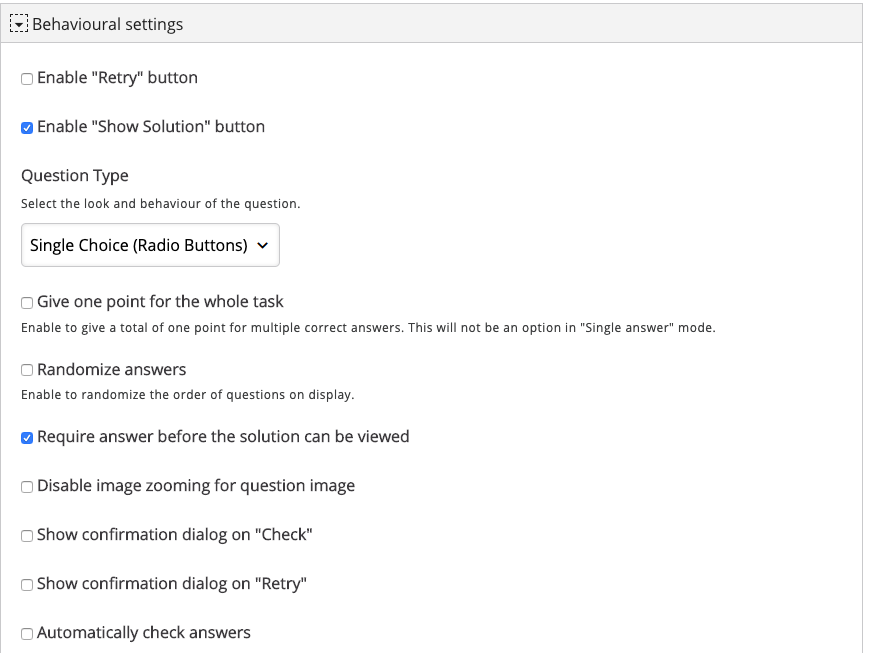Image resolution: width=872 pixels, height=653 pixels.
Task: Open the Question Type dropdown
Action: [150, 245]
